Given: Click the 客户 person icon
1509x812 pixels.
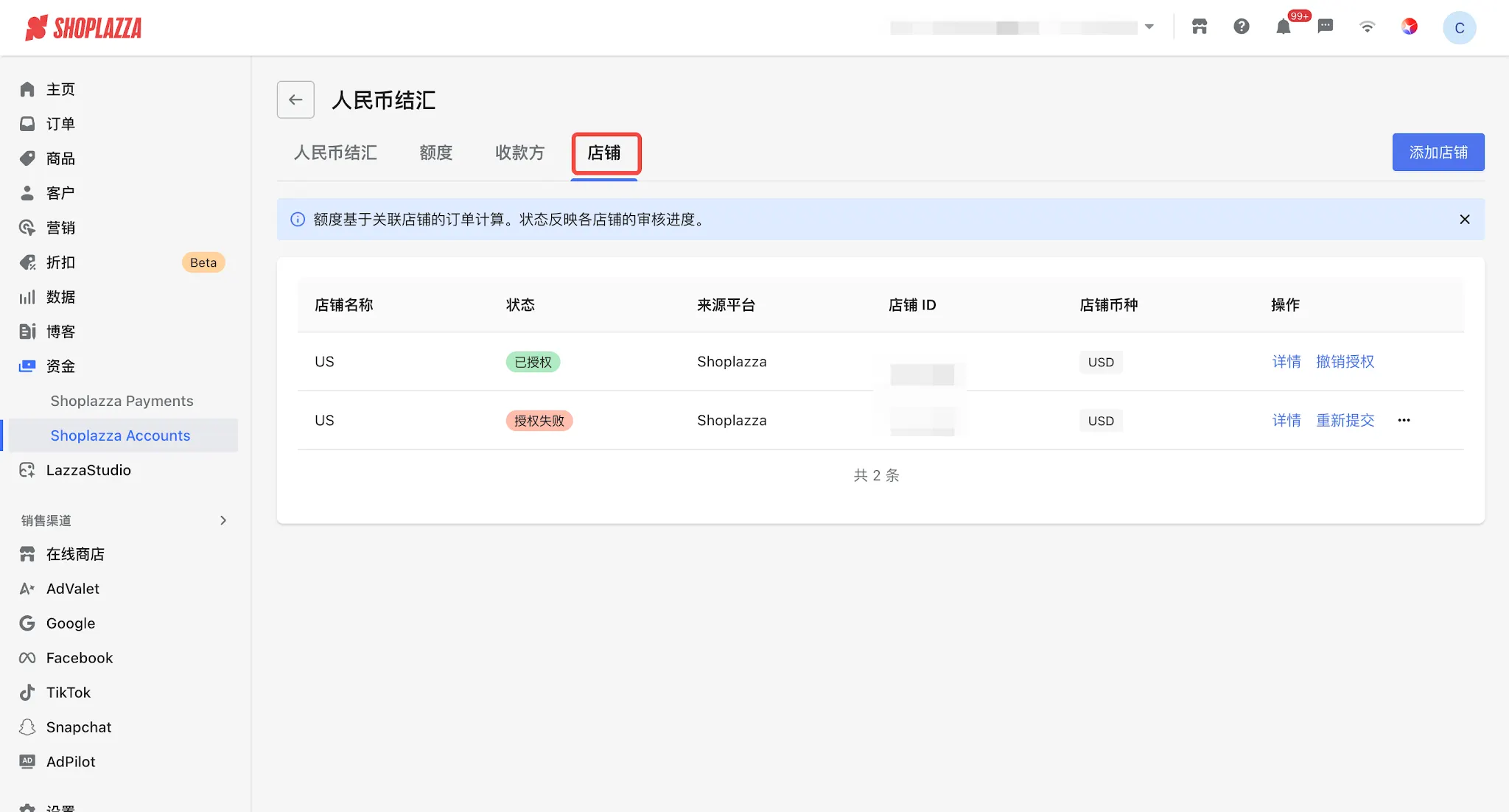Looking at the screenshot, I should 27,193.
